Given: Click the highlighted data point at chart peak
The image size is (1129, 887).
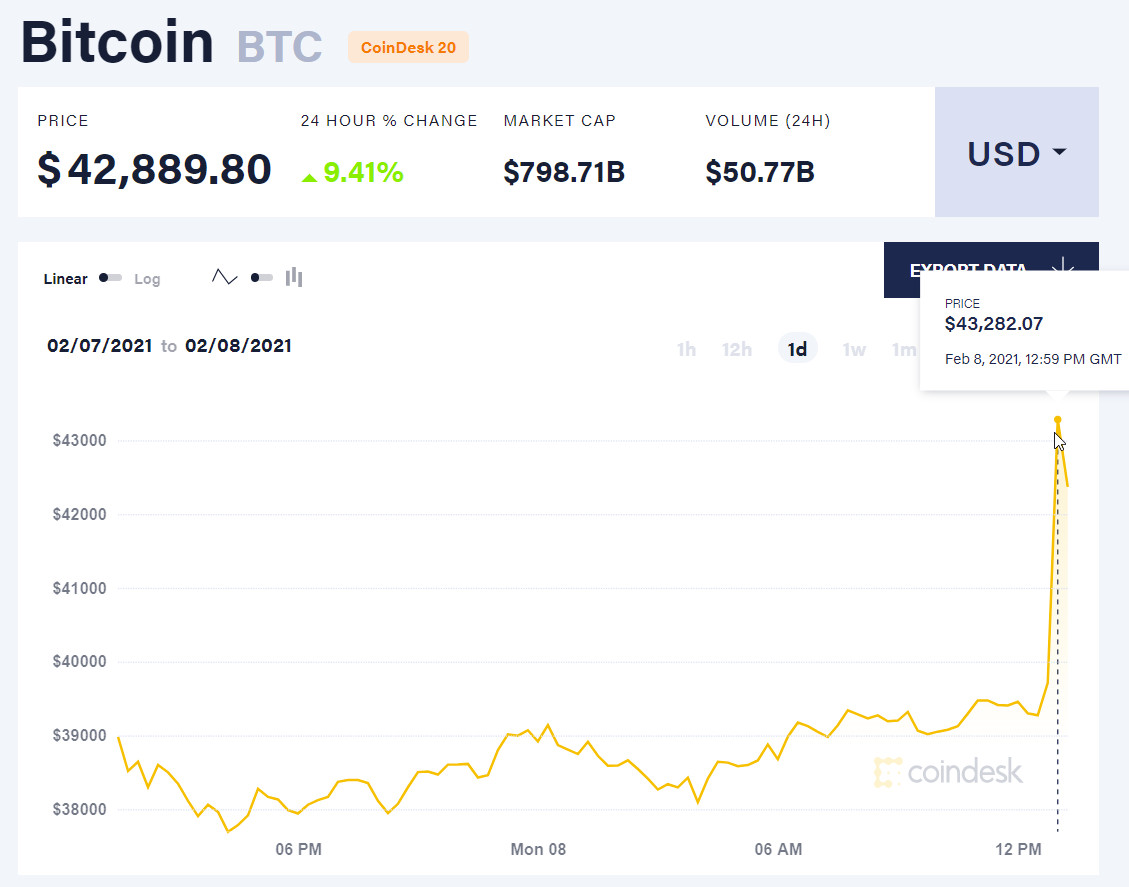Looking at the screenshot, I should [x=1058, y=420].
